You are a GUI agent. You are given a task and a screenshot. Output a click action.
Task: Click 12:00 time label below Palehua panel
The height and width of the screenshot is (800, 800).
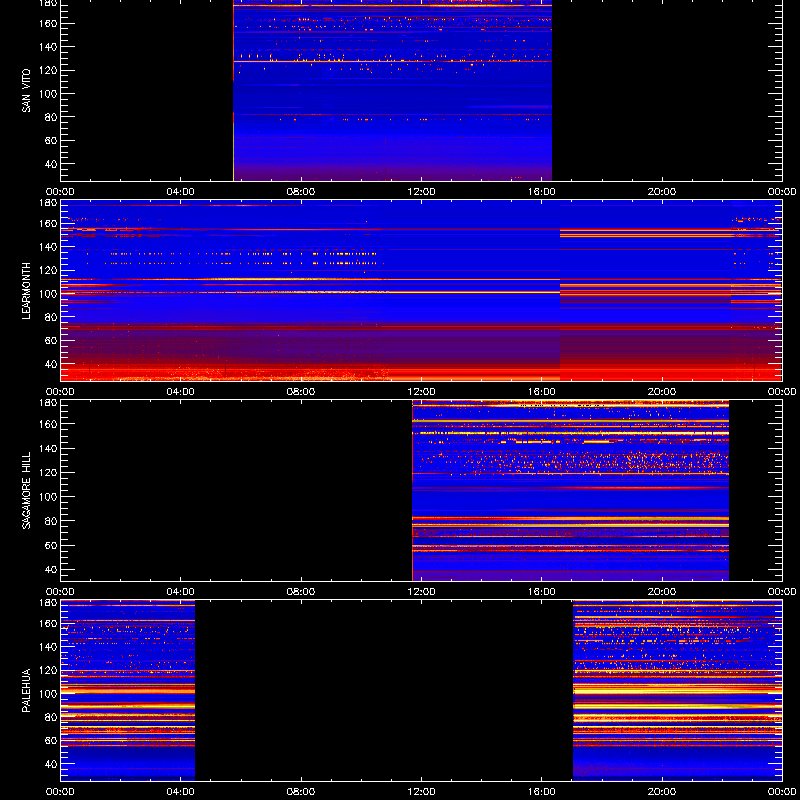point(421,792)
